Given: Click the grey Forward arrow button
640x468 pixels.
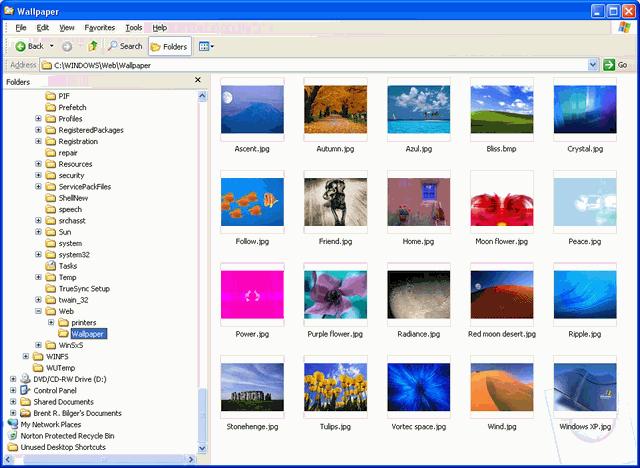Looking at the screenshot, I should 67,47.
